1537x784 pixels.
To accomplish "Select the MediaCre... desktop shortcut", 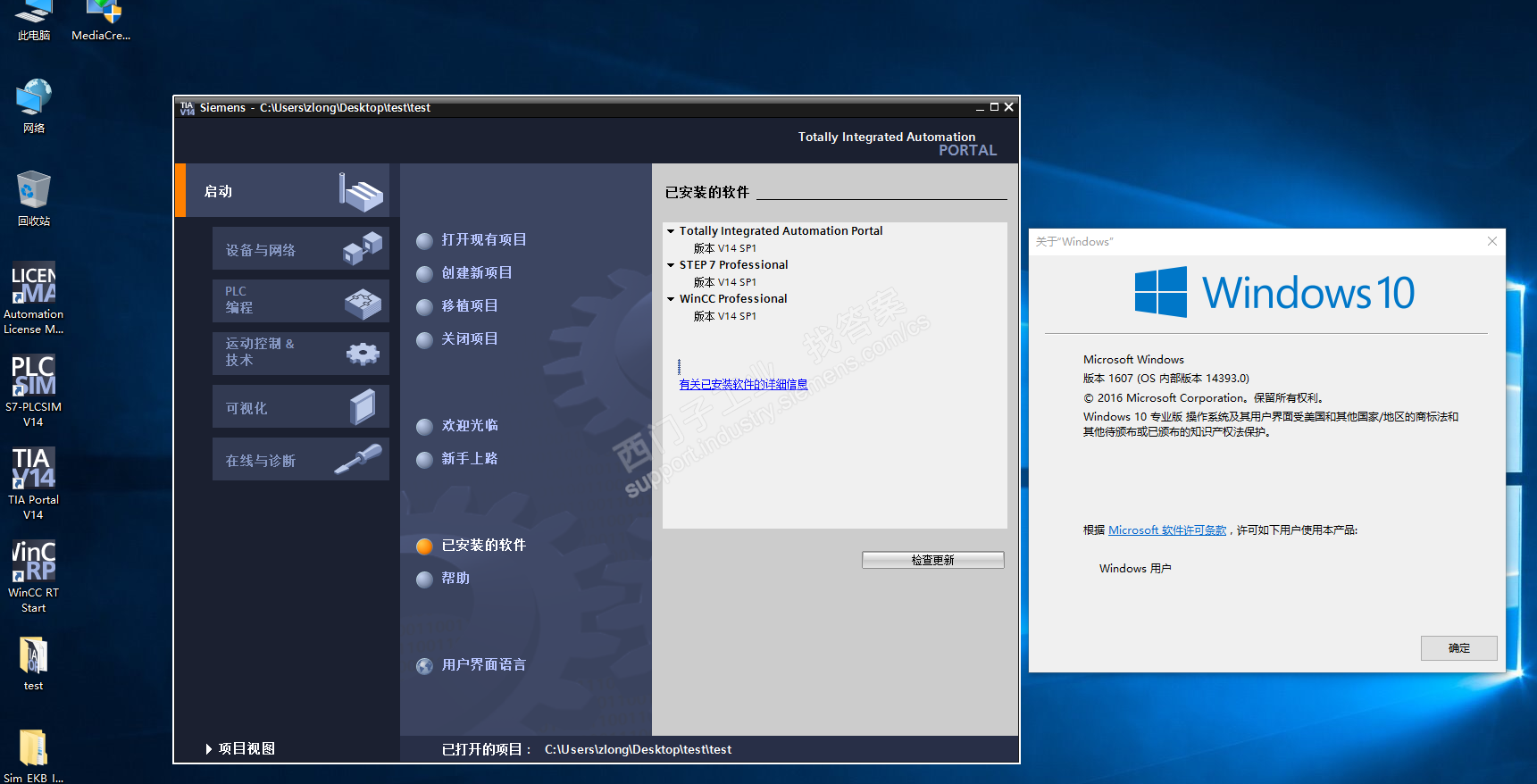I will pos(101,21).
